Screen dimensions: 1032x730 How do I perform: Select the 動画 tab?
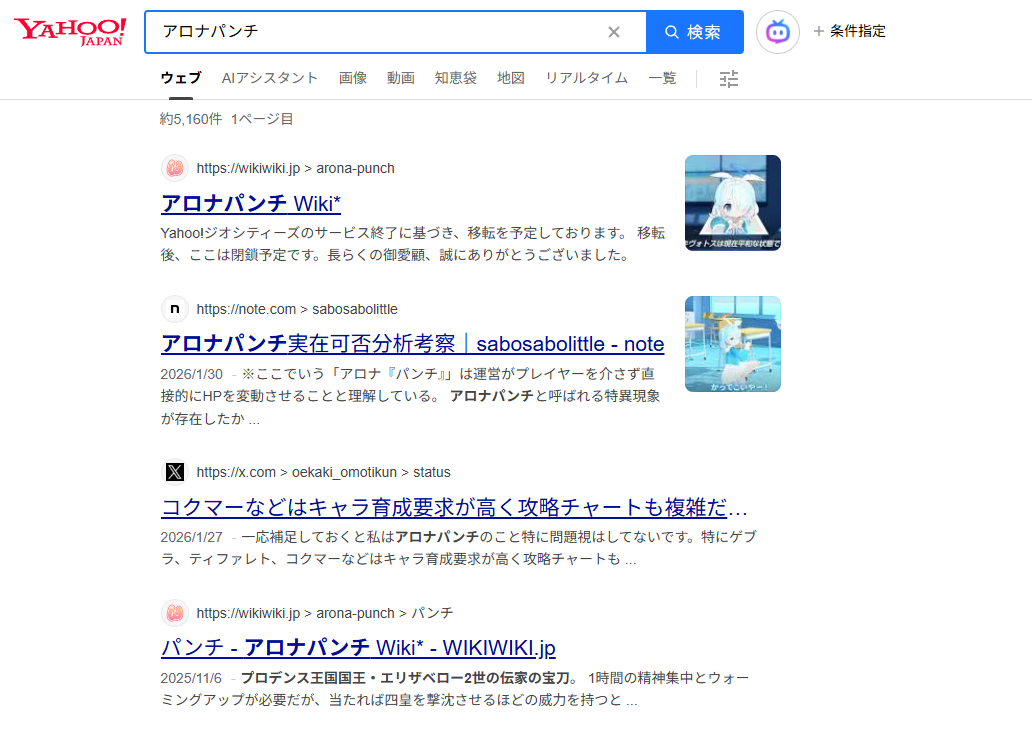point(401,78)
